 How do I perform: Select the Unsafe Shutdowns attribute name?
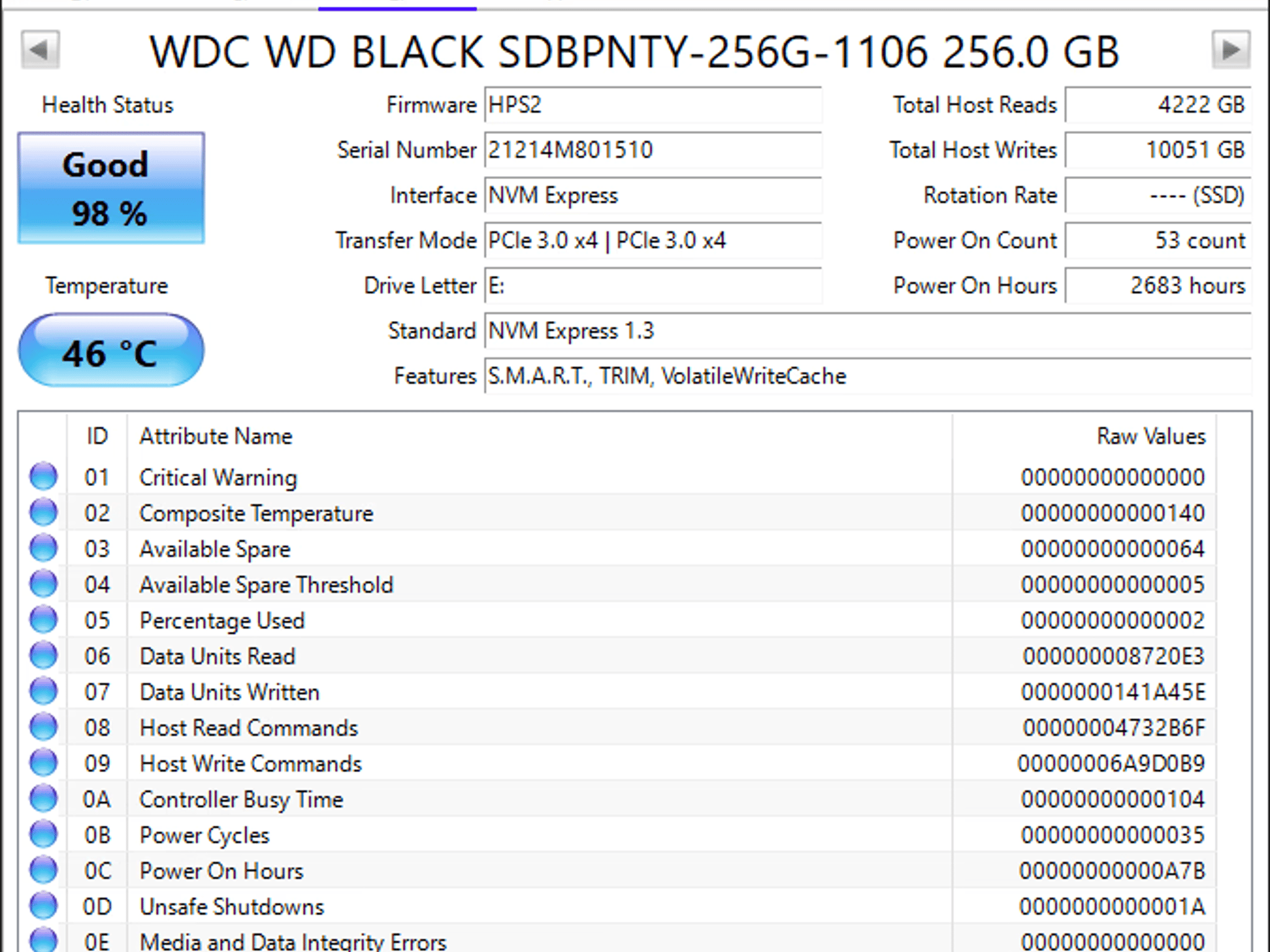pos(232,907)
